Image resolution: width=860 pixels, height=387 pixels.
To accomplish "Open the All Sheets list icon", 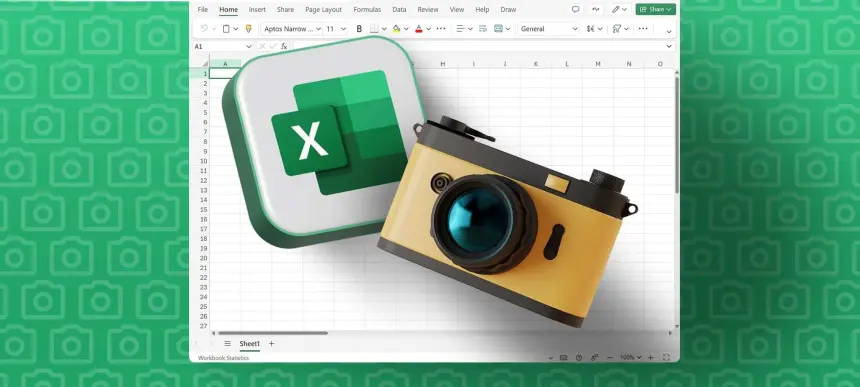I will coord(227,344).
